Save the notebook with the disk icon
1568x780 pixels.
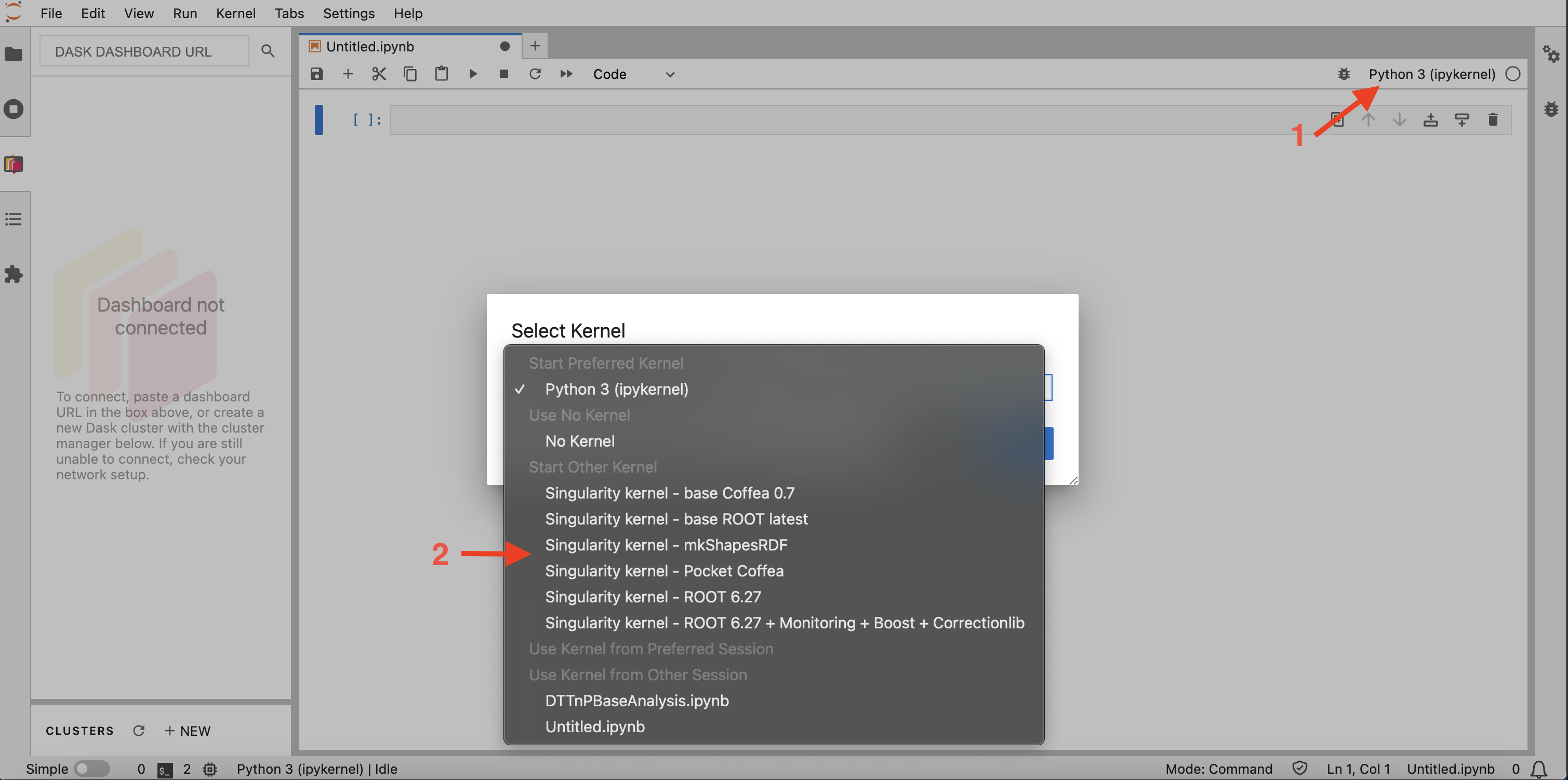(316, 74)
